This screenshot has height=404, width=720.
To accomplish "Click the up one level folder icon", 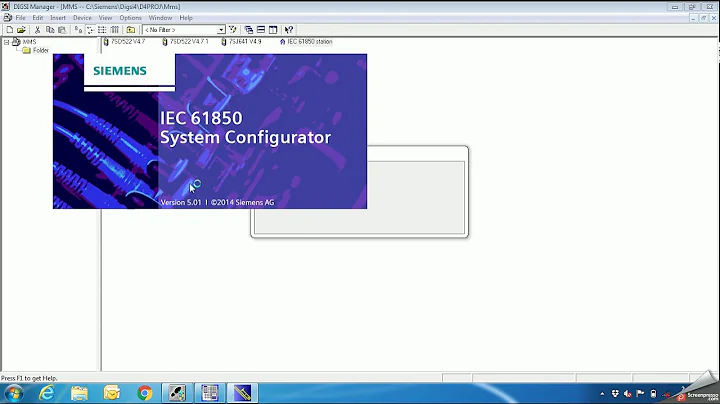I will pyautogui.click(x=131, y=30).
